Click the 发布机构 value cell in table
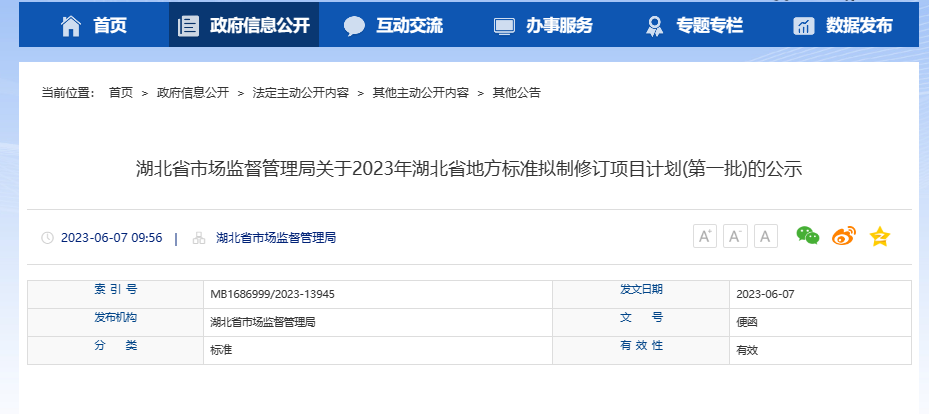 pos(377,322)
